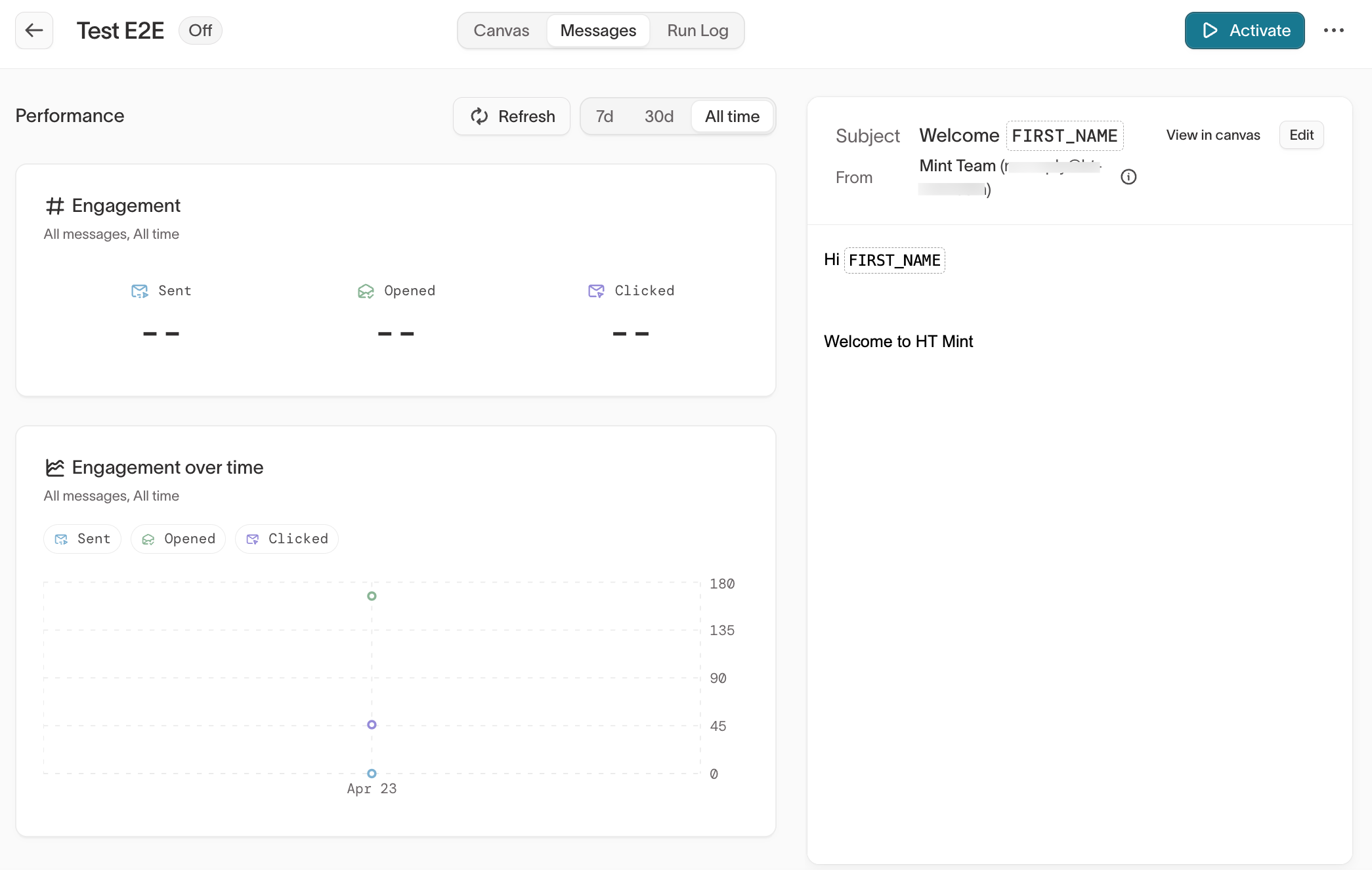The width and height of the screenshot is (1372, 870).
Task: Click the Sent envelope icon in Engagement stats
Action: 140,291
